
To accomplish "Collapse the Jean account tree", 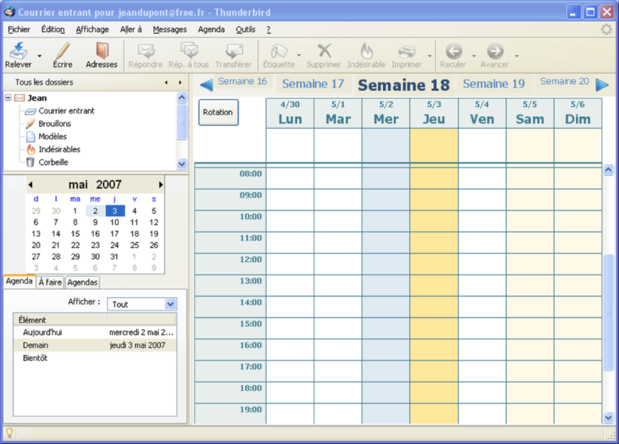I will pos(8,98).
